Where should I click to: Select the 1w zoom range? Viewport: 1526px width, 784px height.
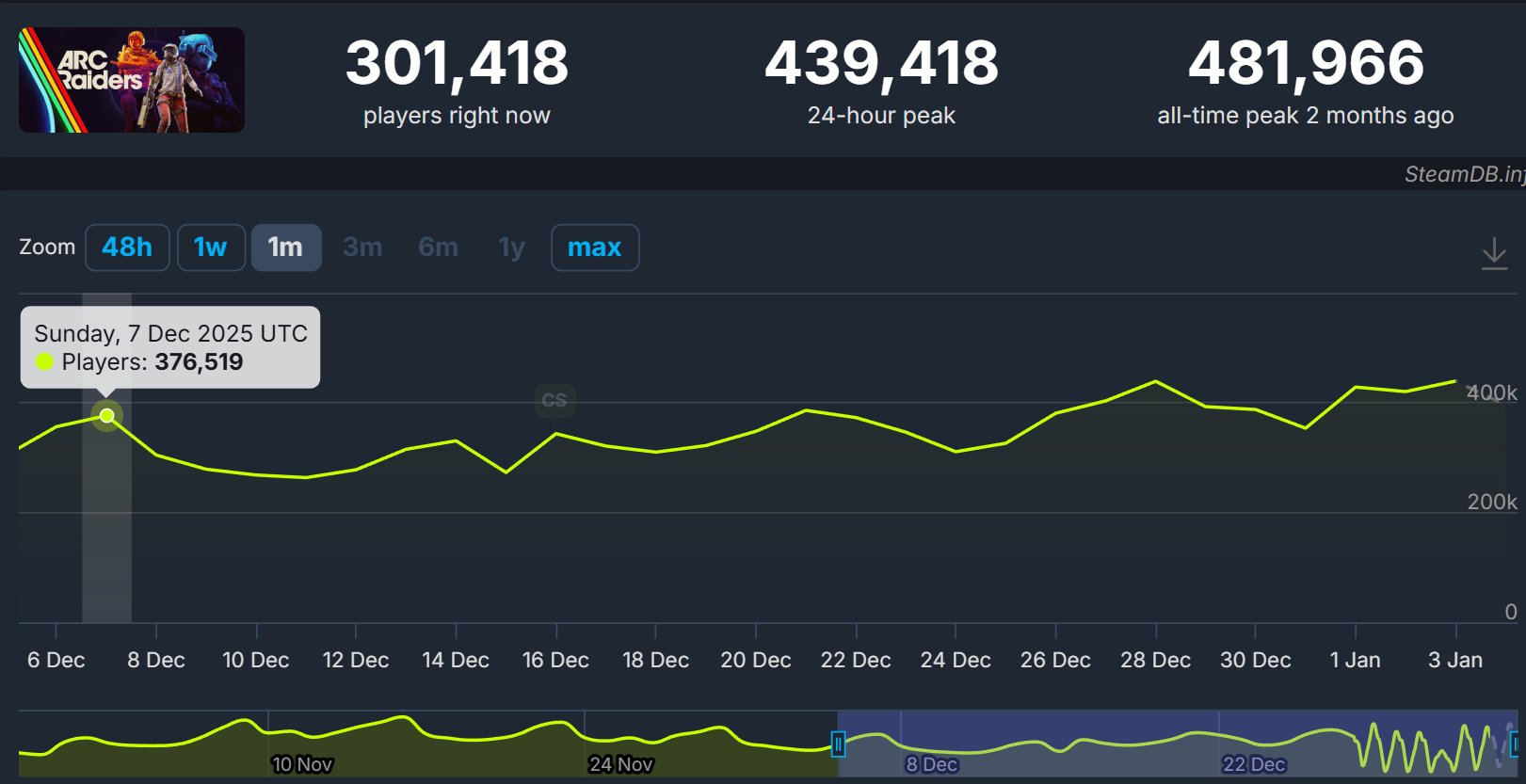(211, 248)
